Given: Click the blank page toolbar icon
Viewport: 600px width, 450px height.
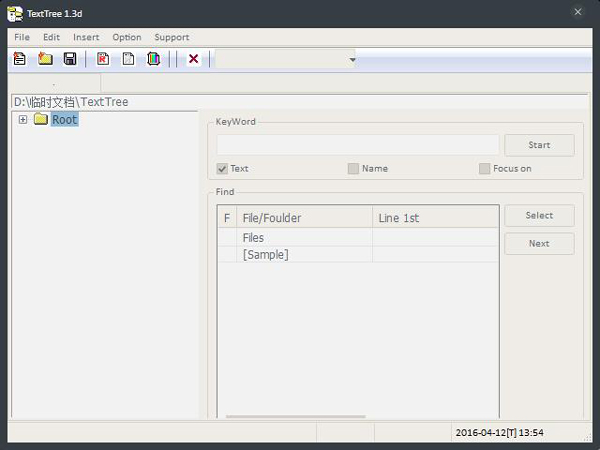Looking at the screenshot, I should tap(128, 59).
